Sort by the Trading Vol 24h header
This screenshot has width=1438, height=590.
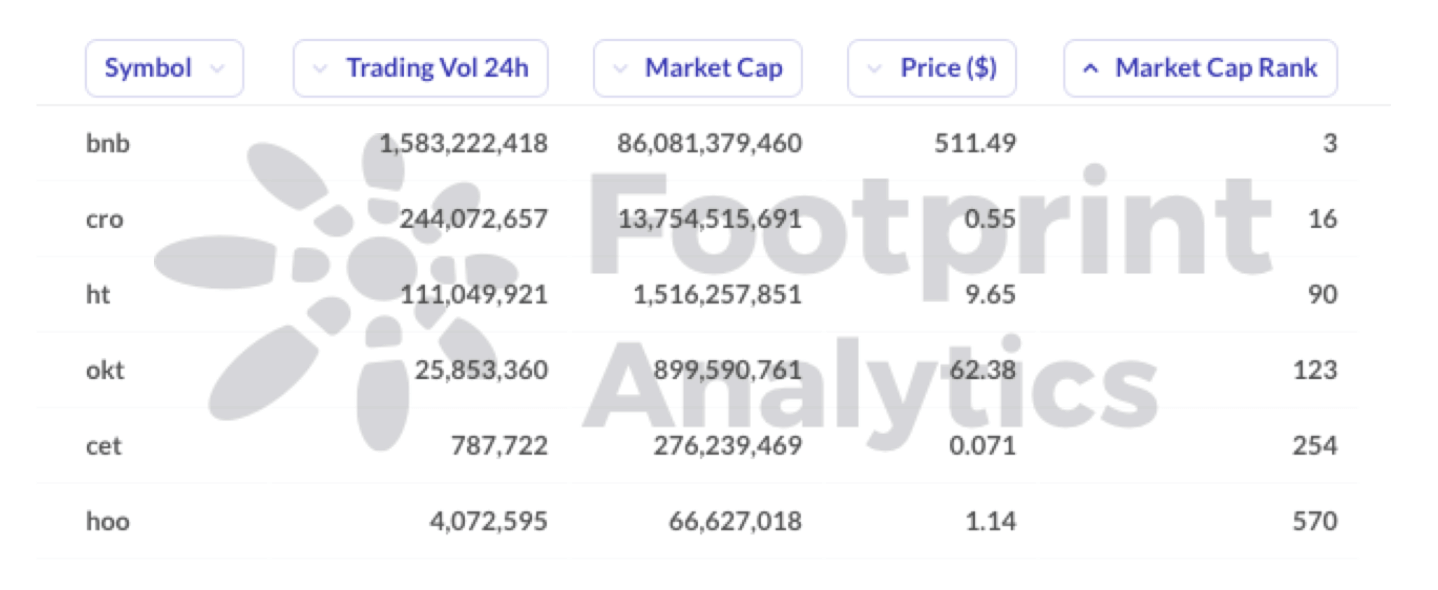pos(420,68)
